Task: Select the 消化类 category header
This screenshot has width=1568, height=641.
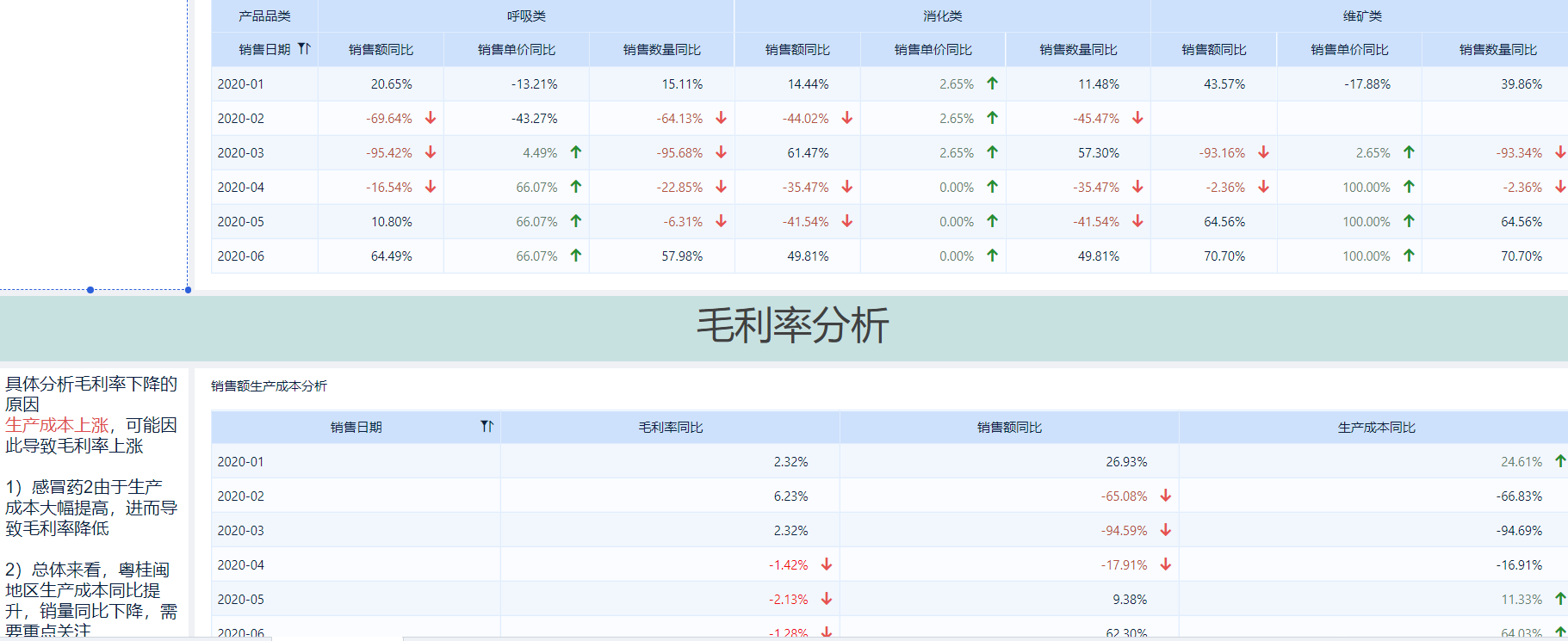Action: tap(942, 16)
